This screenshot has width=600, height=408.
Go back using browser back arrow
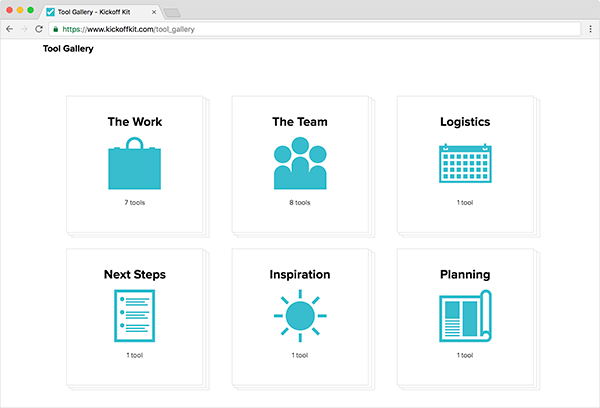click(x=10, y=29)
